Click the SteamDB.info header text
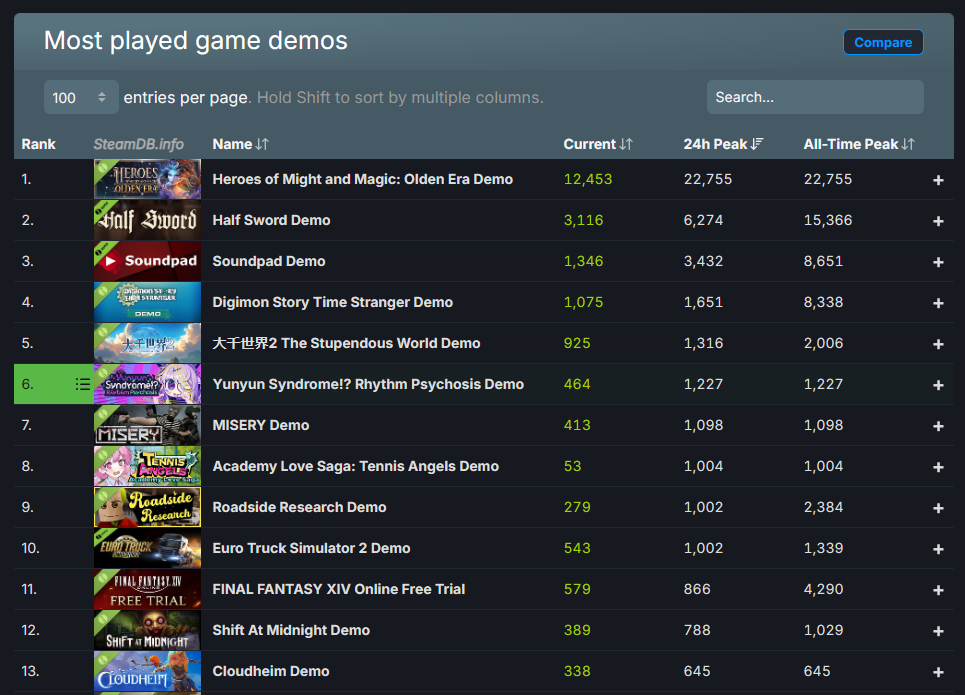The width and height of the screenshot is (965, 695). [x=138, y=144]
